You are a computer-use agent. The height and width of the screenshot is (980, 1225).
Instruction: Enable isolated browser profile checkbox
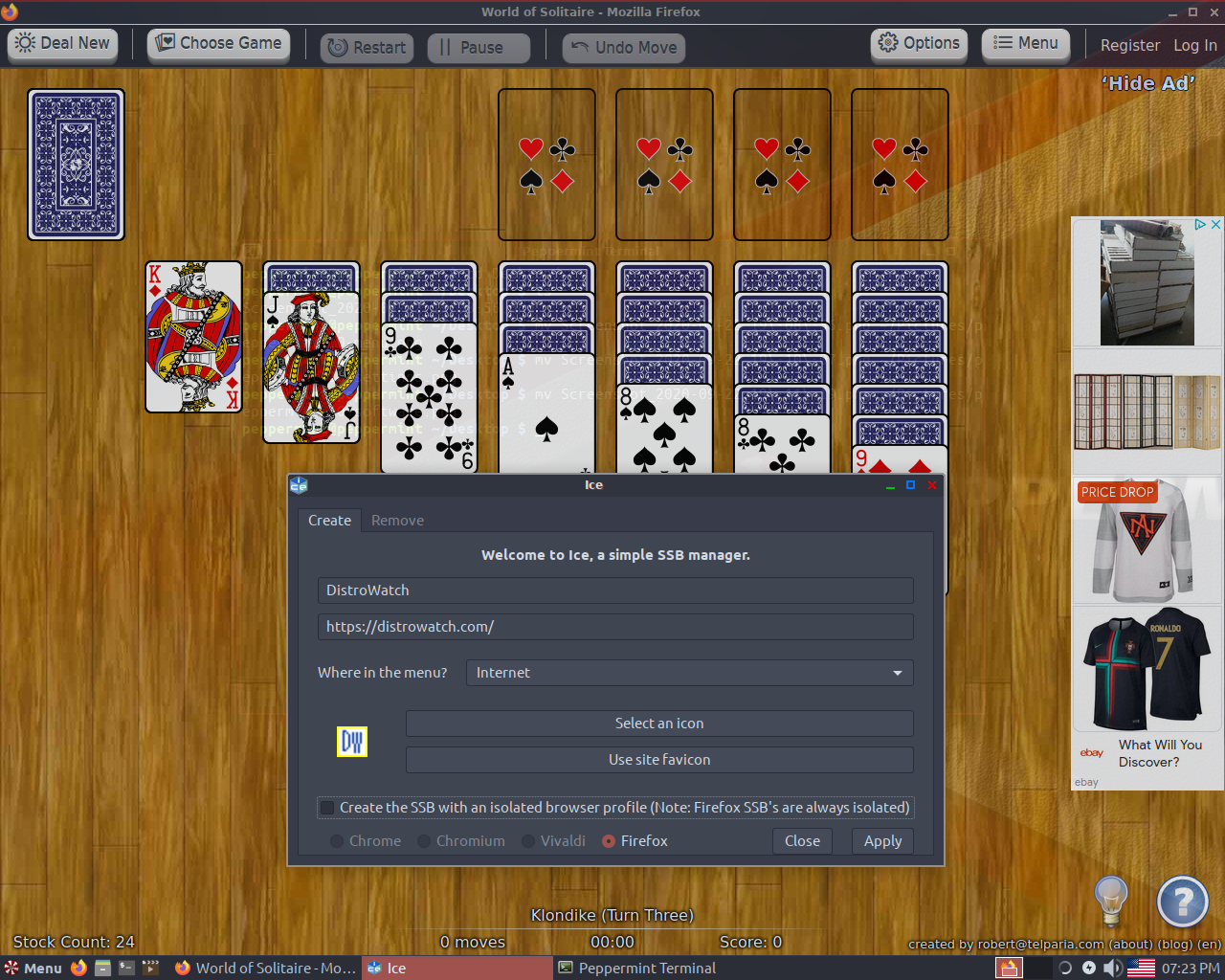click(x=327, y=808)
